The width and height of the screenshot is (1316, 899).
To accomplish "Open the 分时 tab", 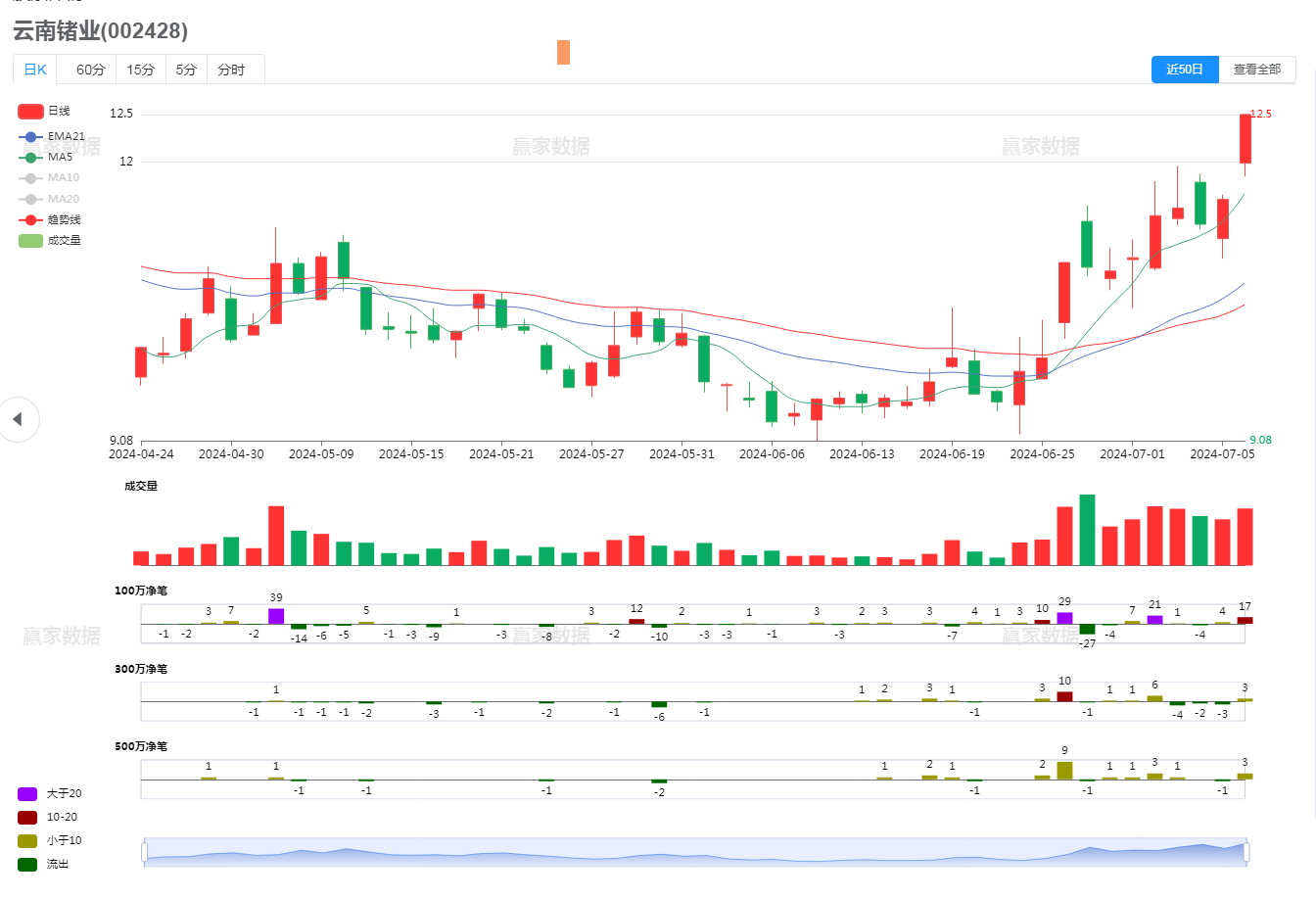I will (x=232, y=70).
